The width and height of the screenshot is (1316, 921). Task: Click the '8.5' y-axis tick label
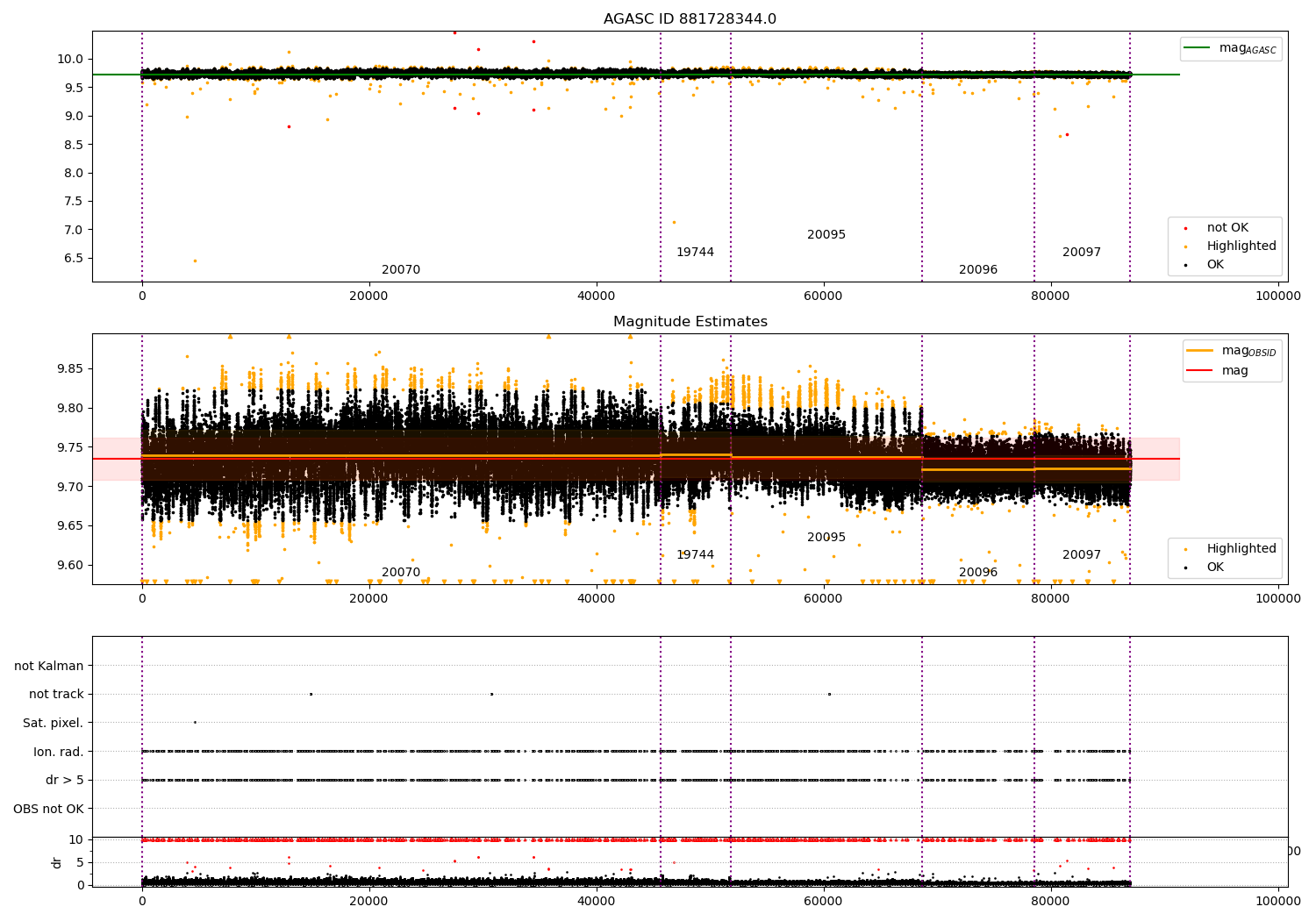[74, 145]
